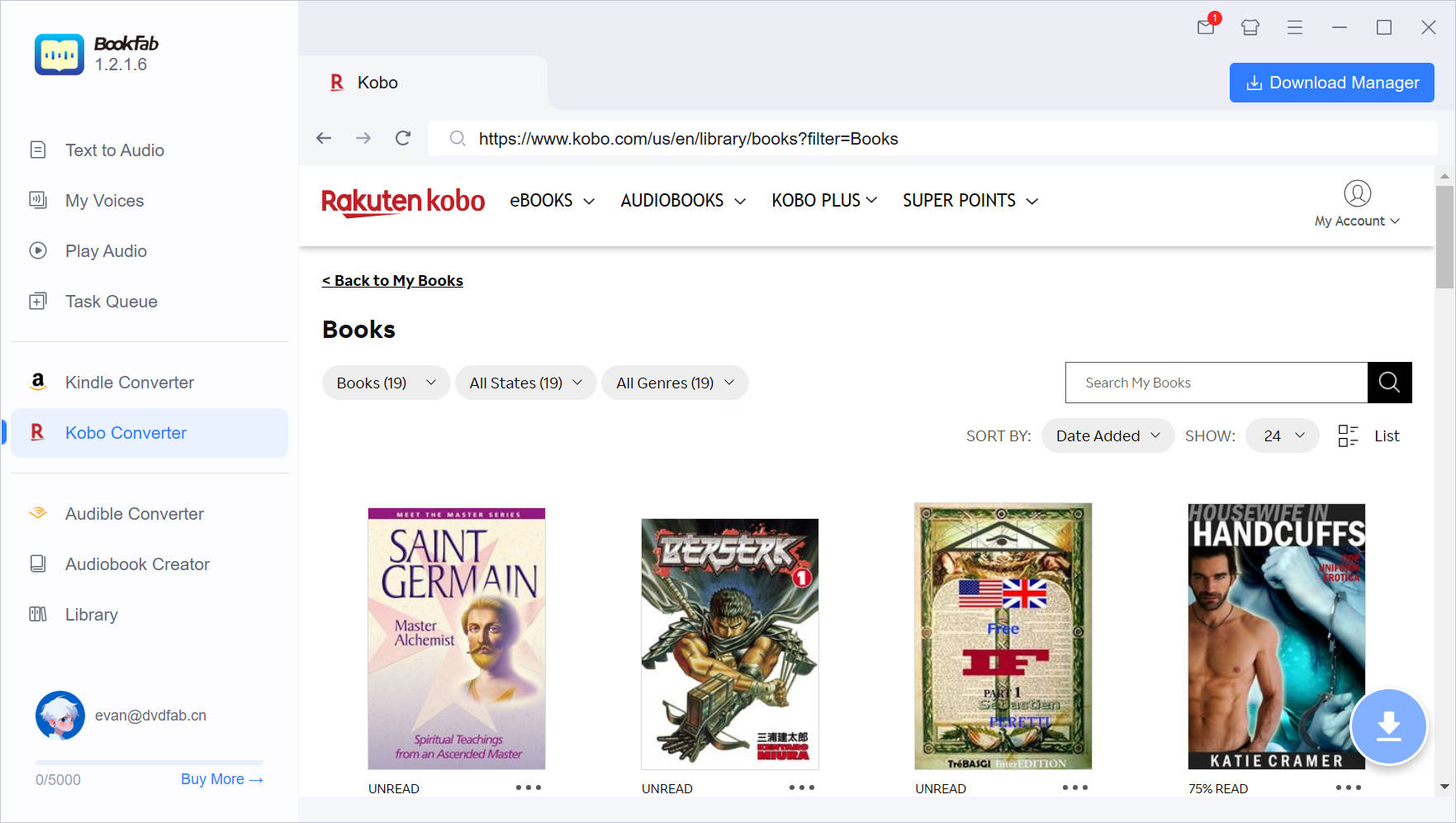Switch to List view

(x=1387, y=435)
